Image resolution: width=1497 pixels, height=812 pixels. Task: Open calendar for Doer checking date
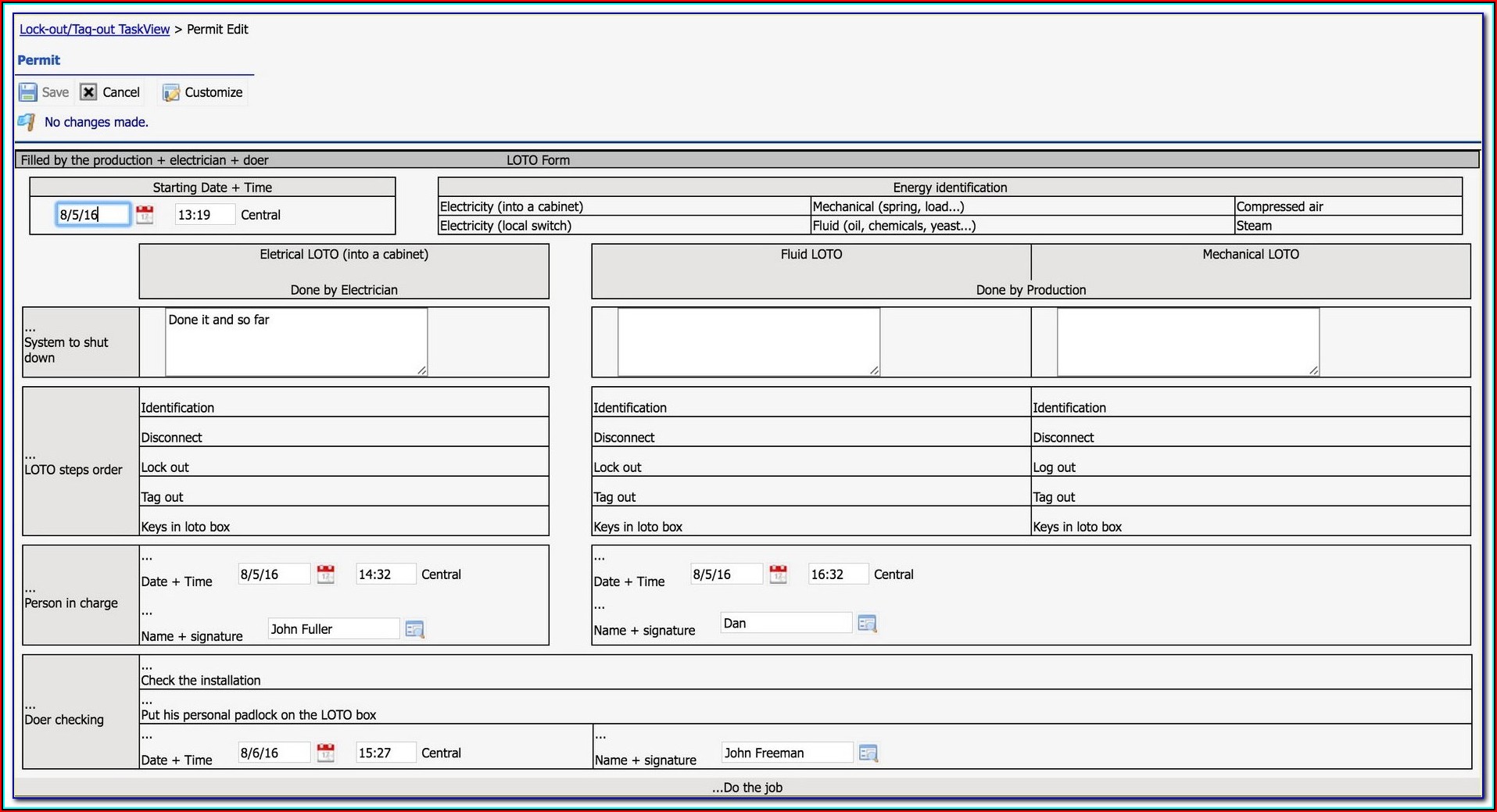(x=326, y=753)
